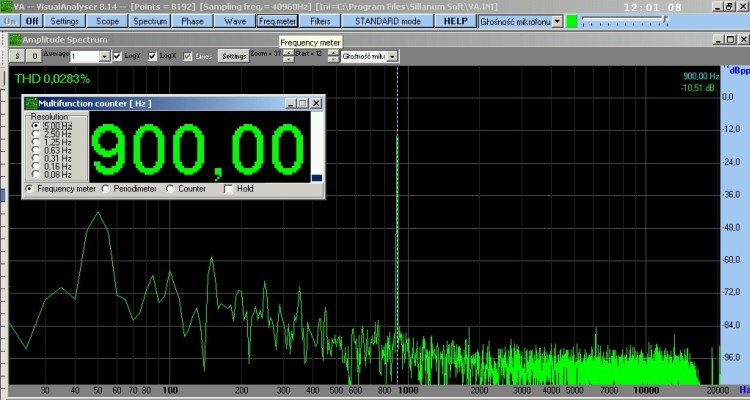This screenshot has height=400, width=750.
Task: Select 0,08 Hz resolution
Action: click(35, 174)
